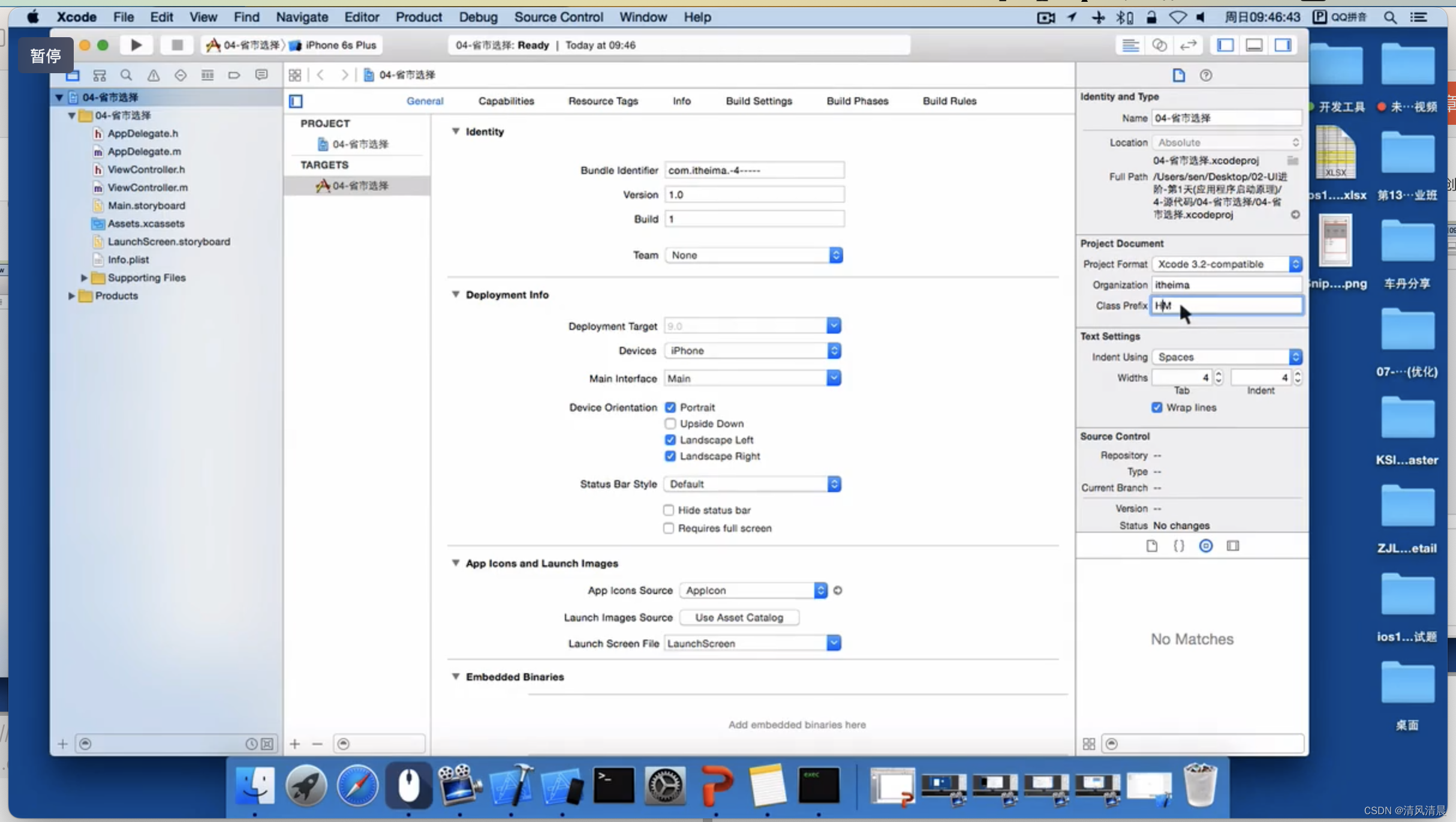
Task: Reveal the project file in Finder
Action: point(1295,215)
